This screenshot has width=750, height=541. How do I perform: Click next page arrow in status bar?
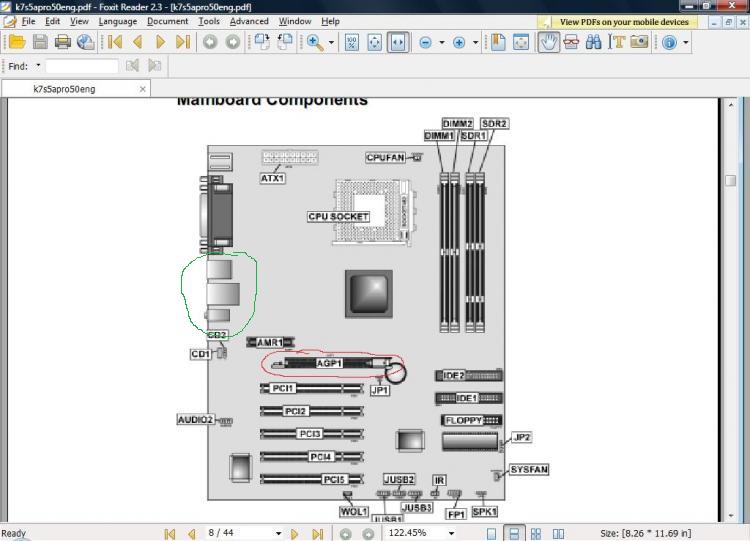pos(294,533)
